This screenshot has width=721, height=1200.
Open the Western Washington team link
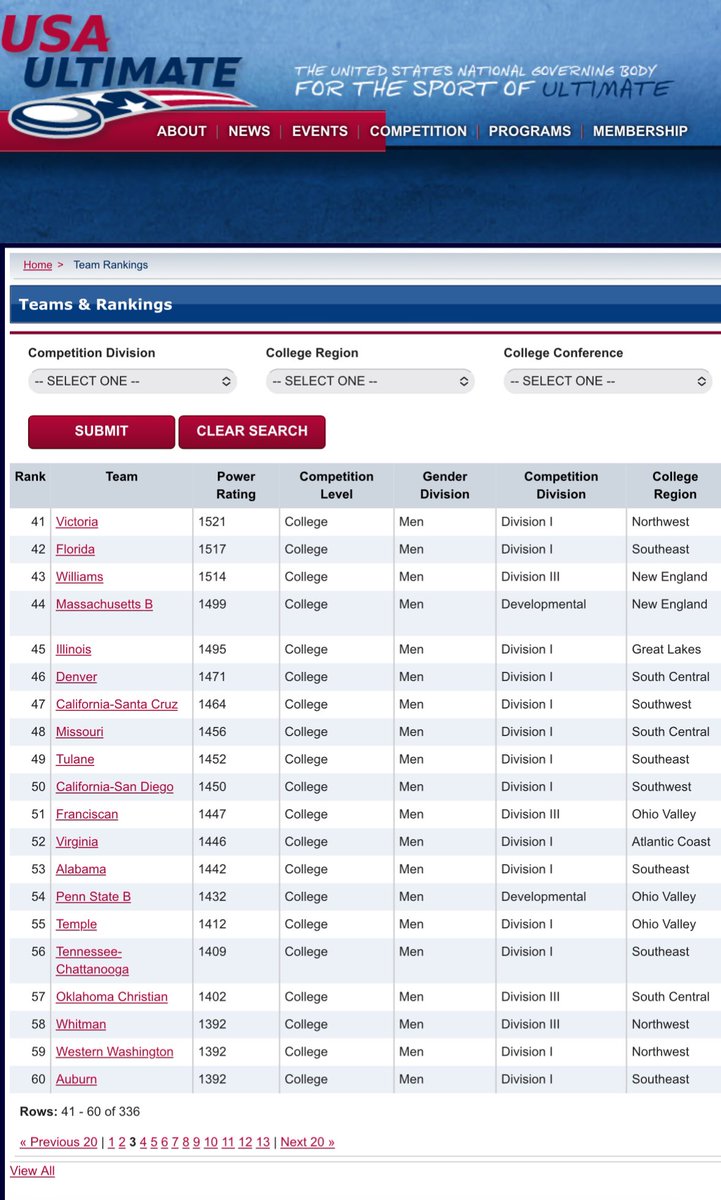click(x=114, y=1052)
